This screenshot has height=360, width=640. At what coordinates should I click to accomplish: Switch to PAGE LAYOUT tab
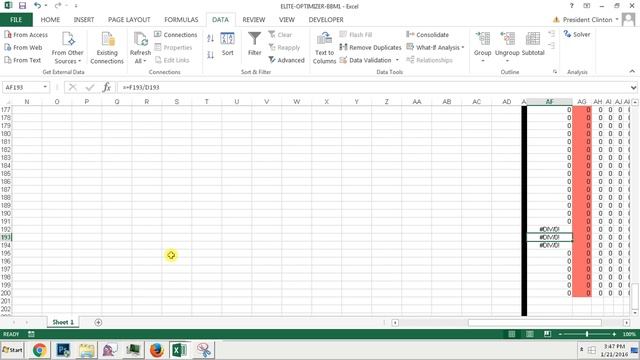[129, 20]
